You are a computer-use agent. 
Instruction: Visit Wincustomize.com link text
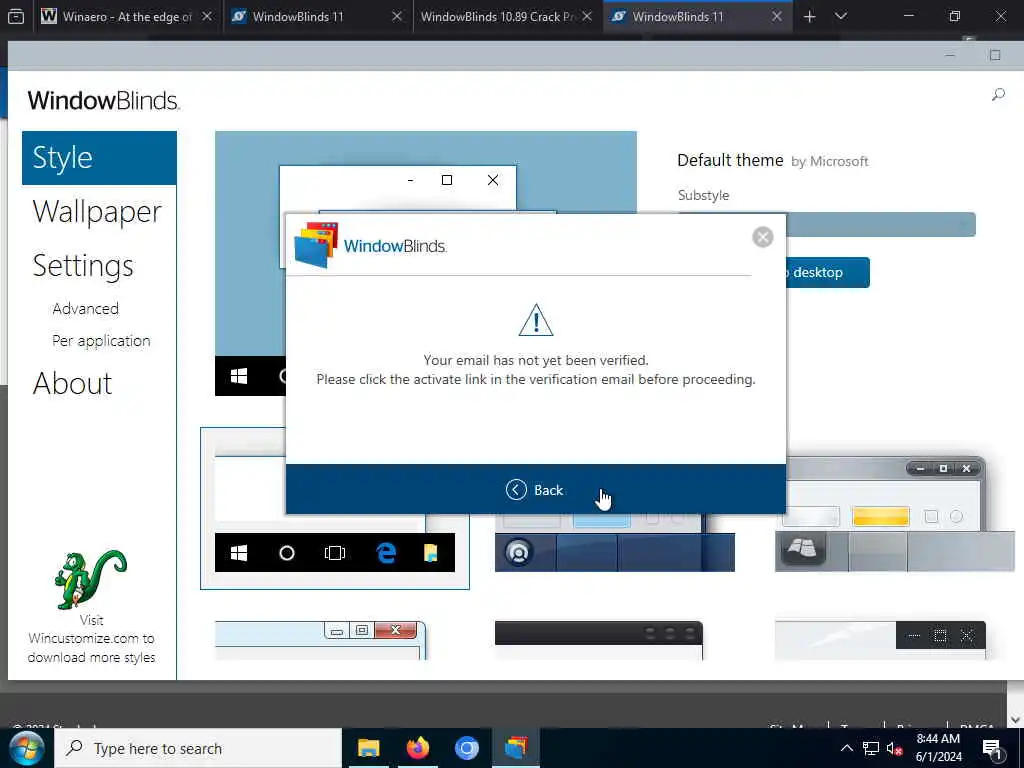[91, 639]
